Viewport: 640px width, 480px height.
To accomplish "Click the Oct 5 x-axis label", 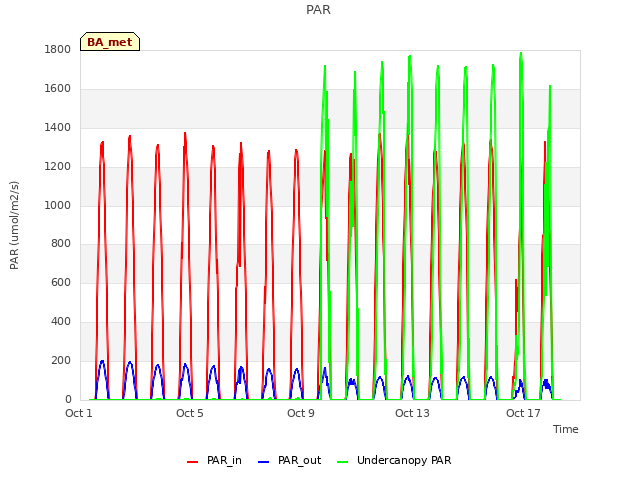I will tap(190, 413).
